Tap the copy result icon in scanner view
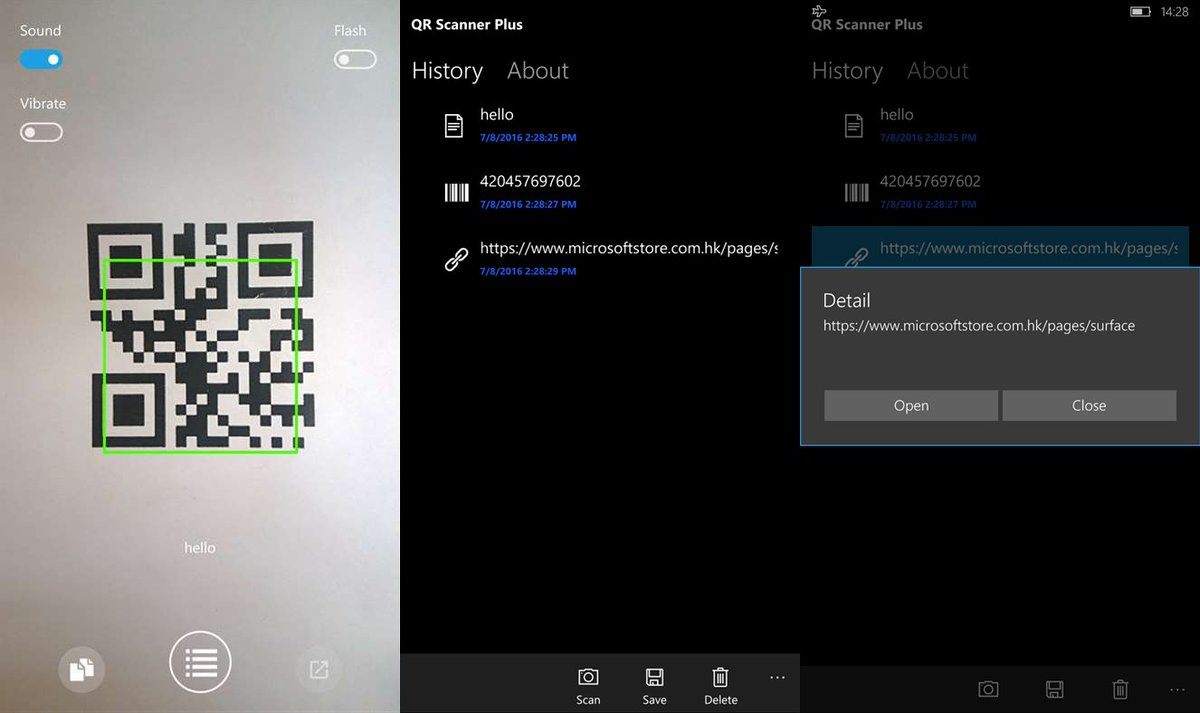 (x=81, y=670)
